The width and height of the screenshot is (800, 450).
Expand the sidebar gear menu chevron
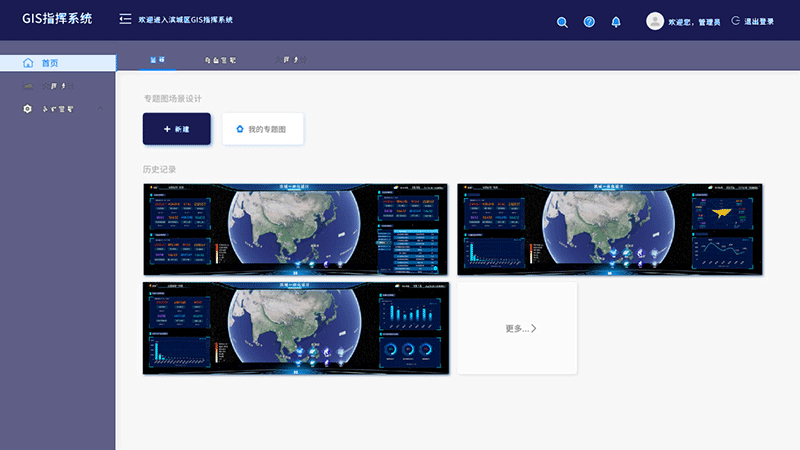(x=99, y=109)
